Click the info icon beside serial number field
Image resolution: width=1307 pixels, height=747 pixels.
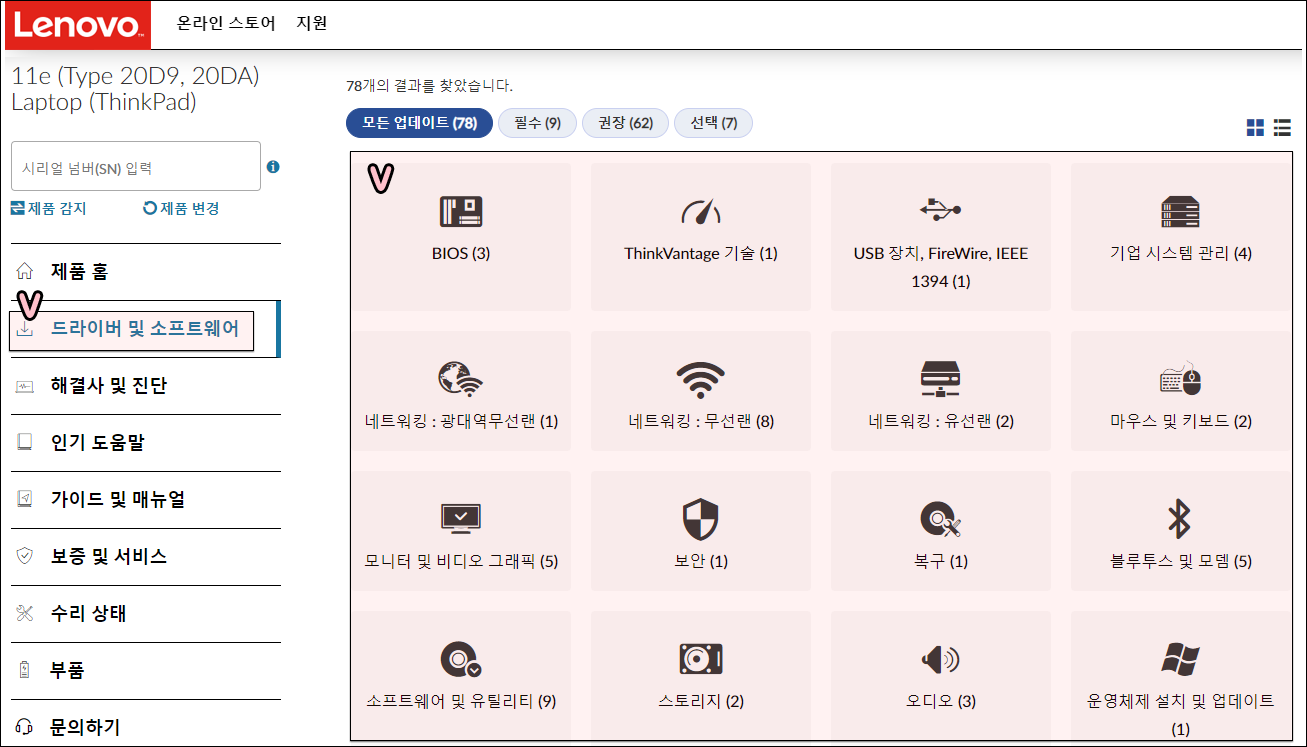(x=272, y=165)
